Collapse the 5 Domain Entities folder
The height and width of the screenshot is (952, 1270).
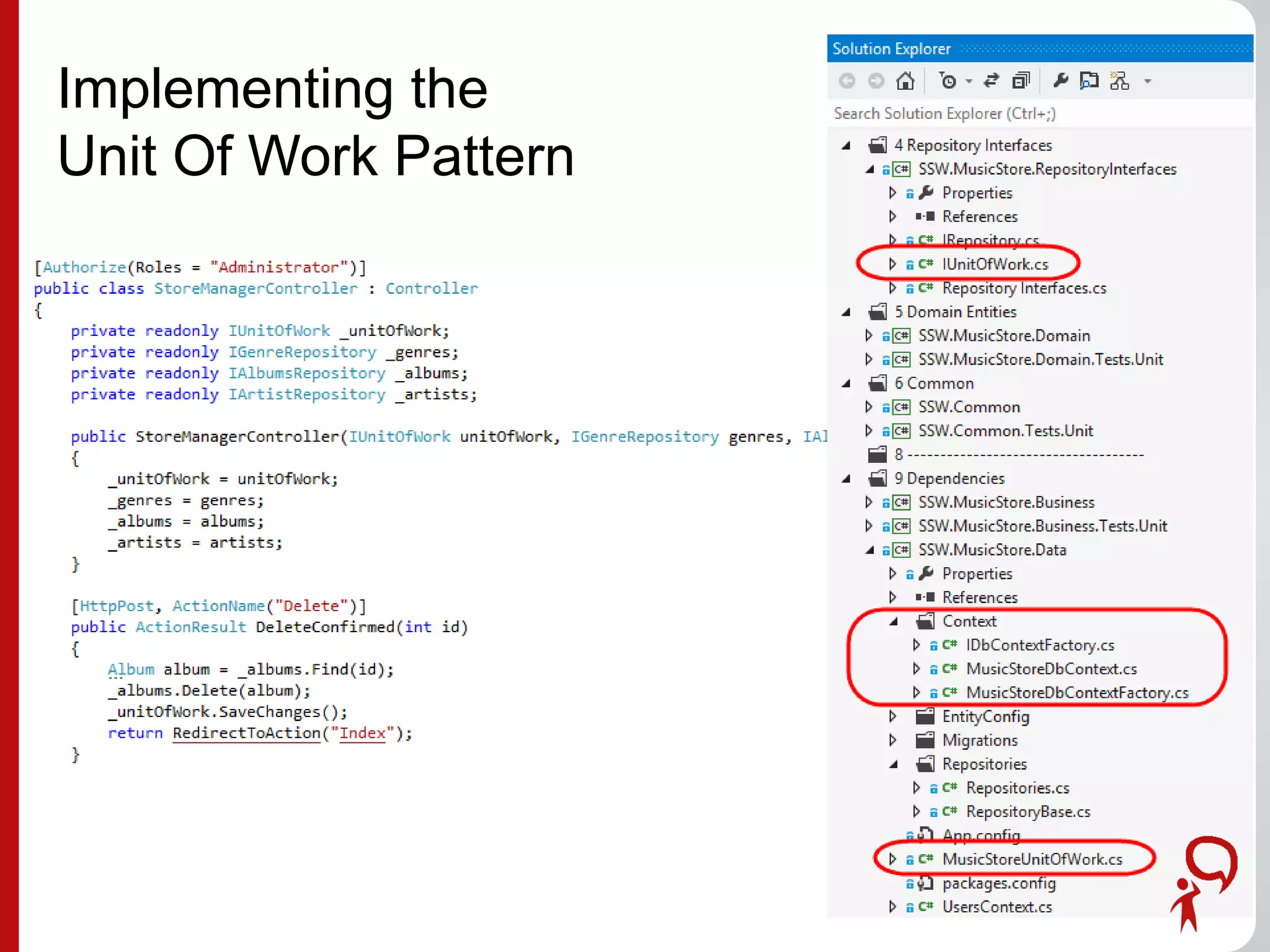846,312
